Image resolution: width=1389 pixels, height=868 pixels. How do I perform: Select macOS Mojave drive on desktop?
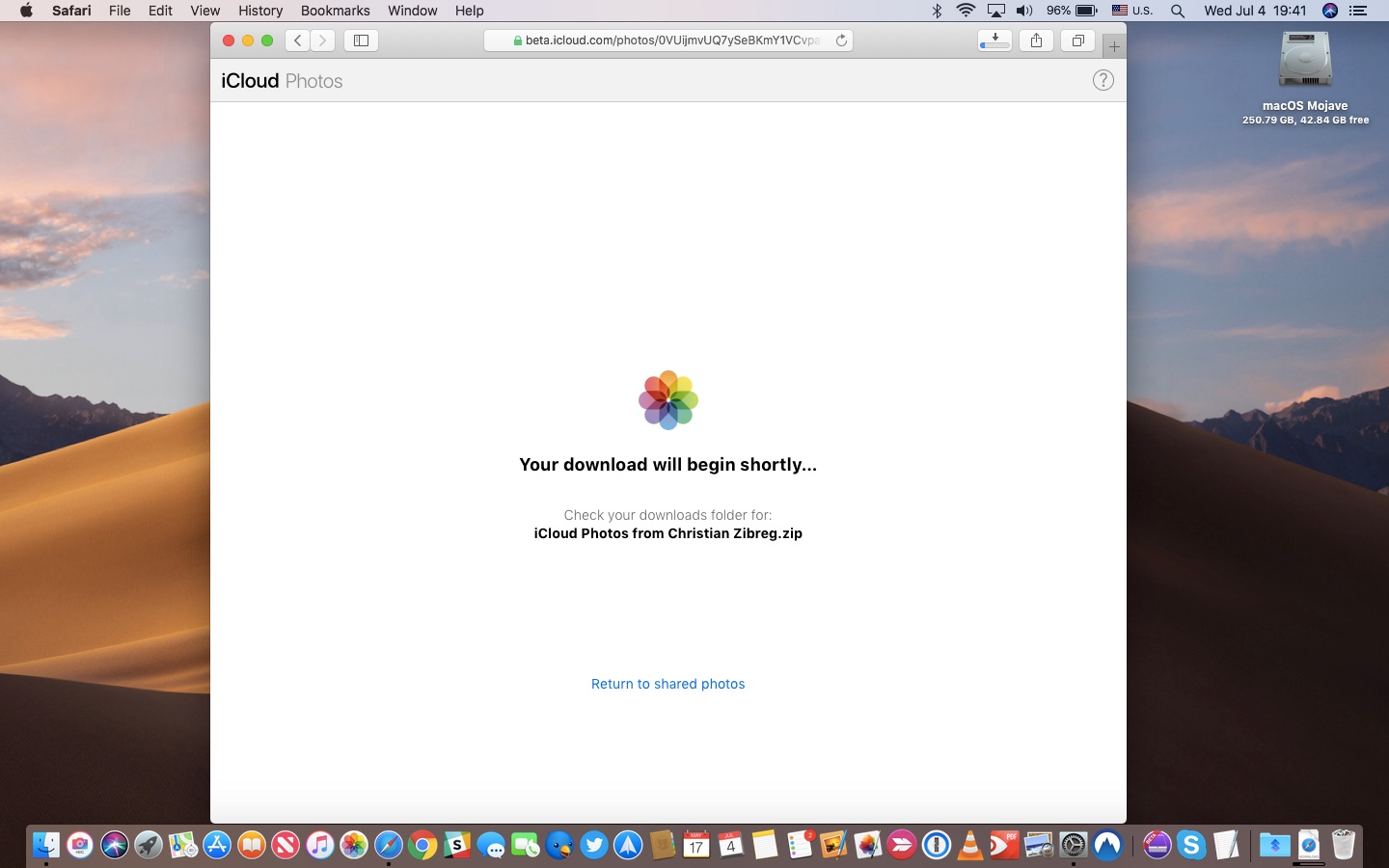tap(1305, 77)
